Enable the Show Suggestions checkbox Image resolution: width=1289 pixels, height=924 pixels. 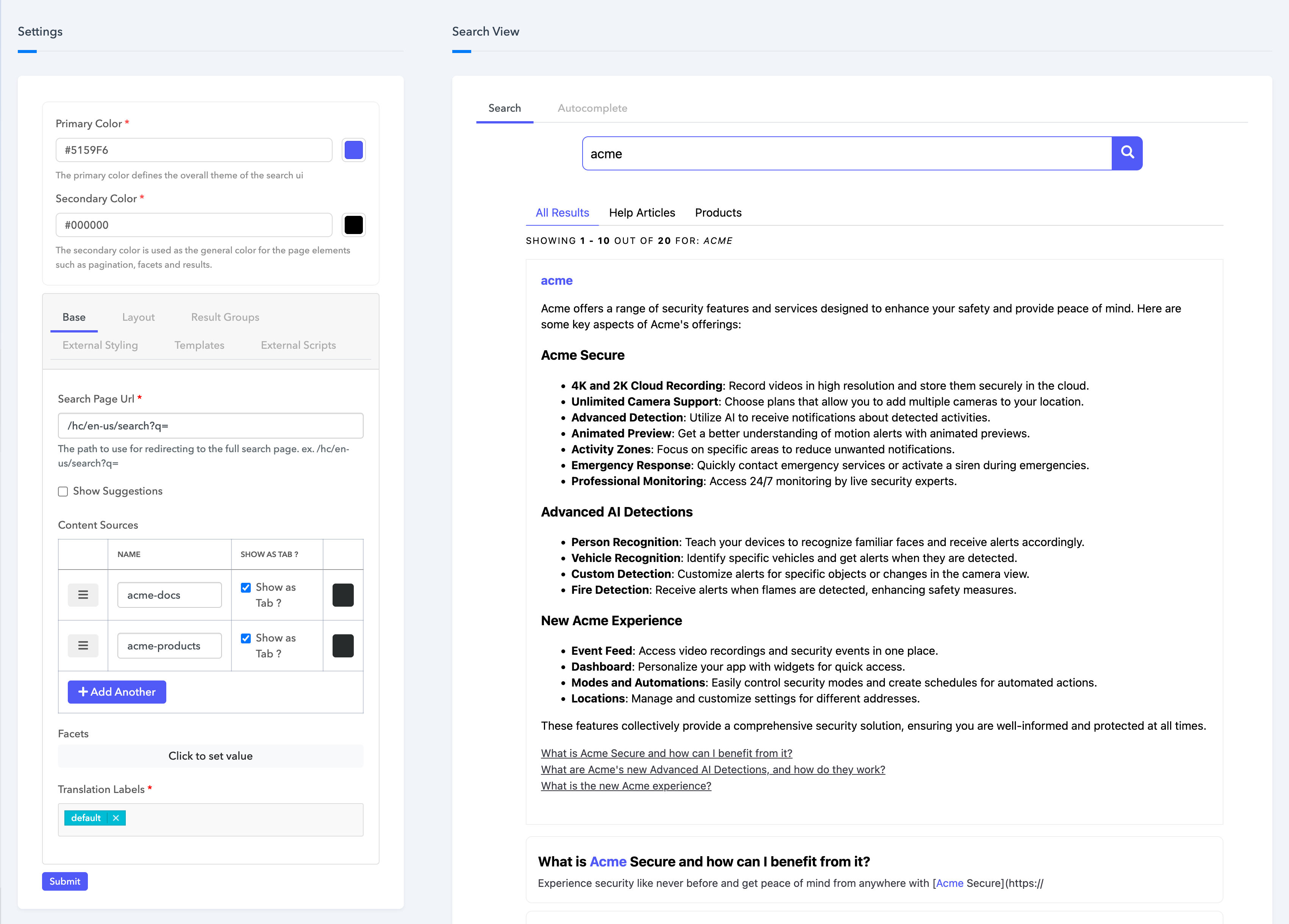pos(62,491)
